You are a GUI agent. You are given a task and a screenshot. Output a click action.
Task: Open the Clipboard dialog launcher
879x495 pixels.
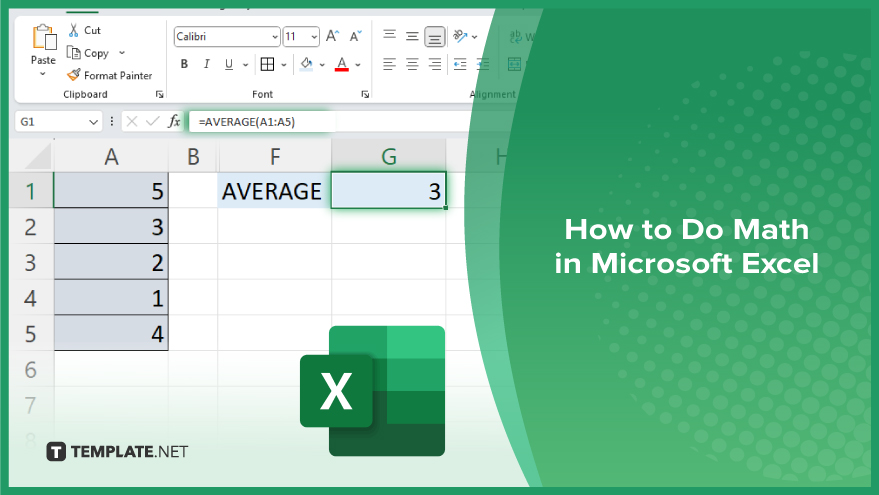pyautogui.click(x=159, y=94)
